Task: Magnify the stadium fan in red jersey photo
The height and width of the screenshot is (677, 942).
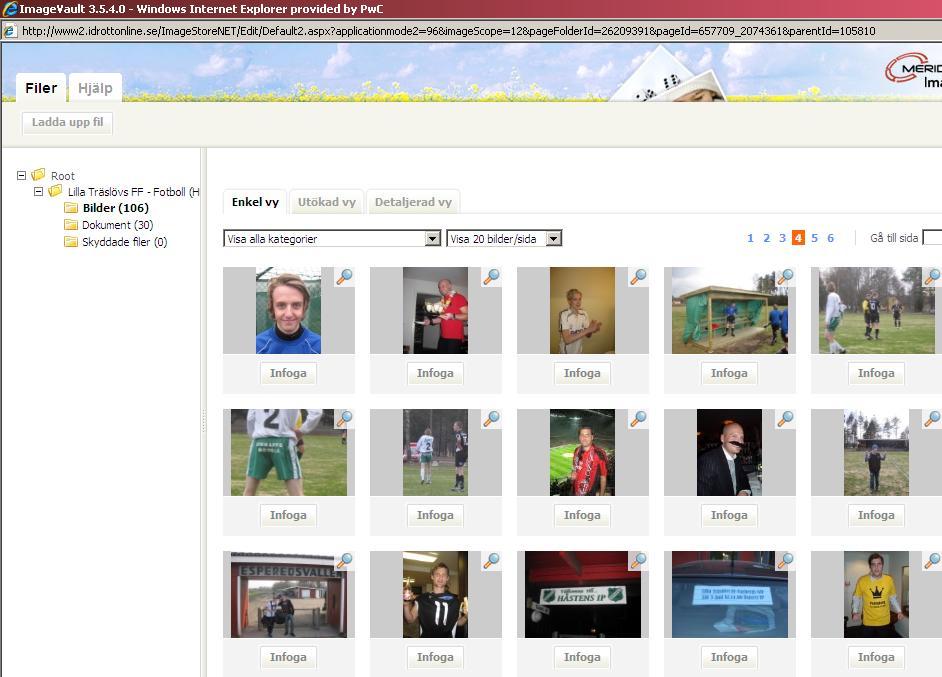Action: [639, 418]
